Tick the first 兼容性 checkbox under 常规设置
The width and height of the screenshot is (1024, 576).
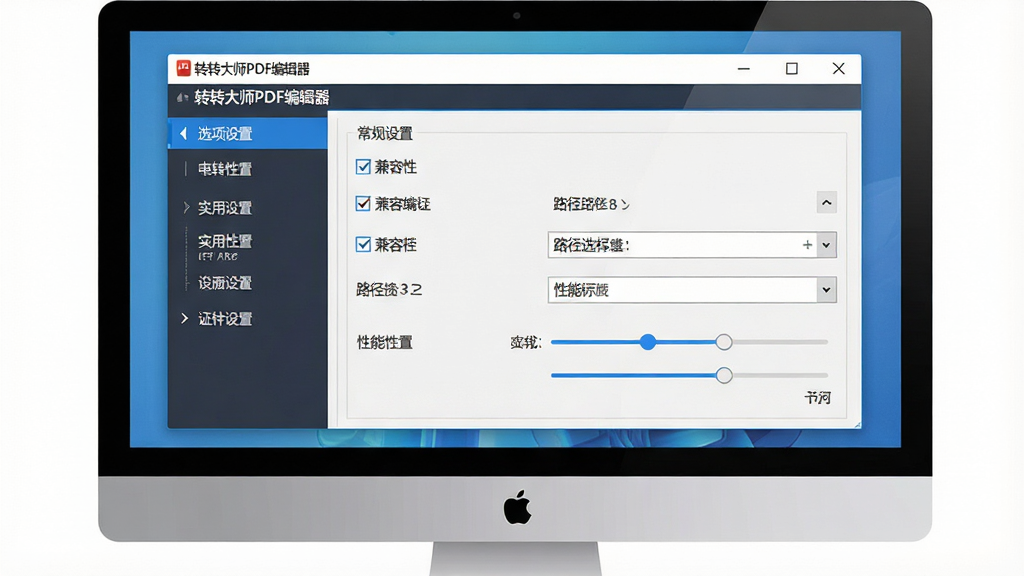363,167
